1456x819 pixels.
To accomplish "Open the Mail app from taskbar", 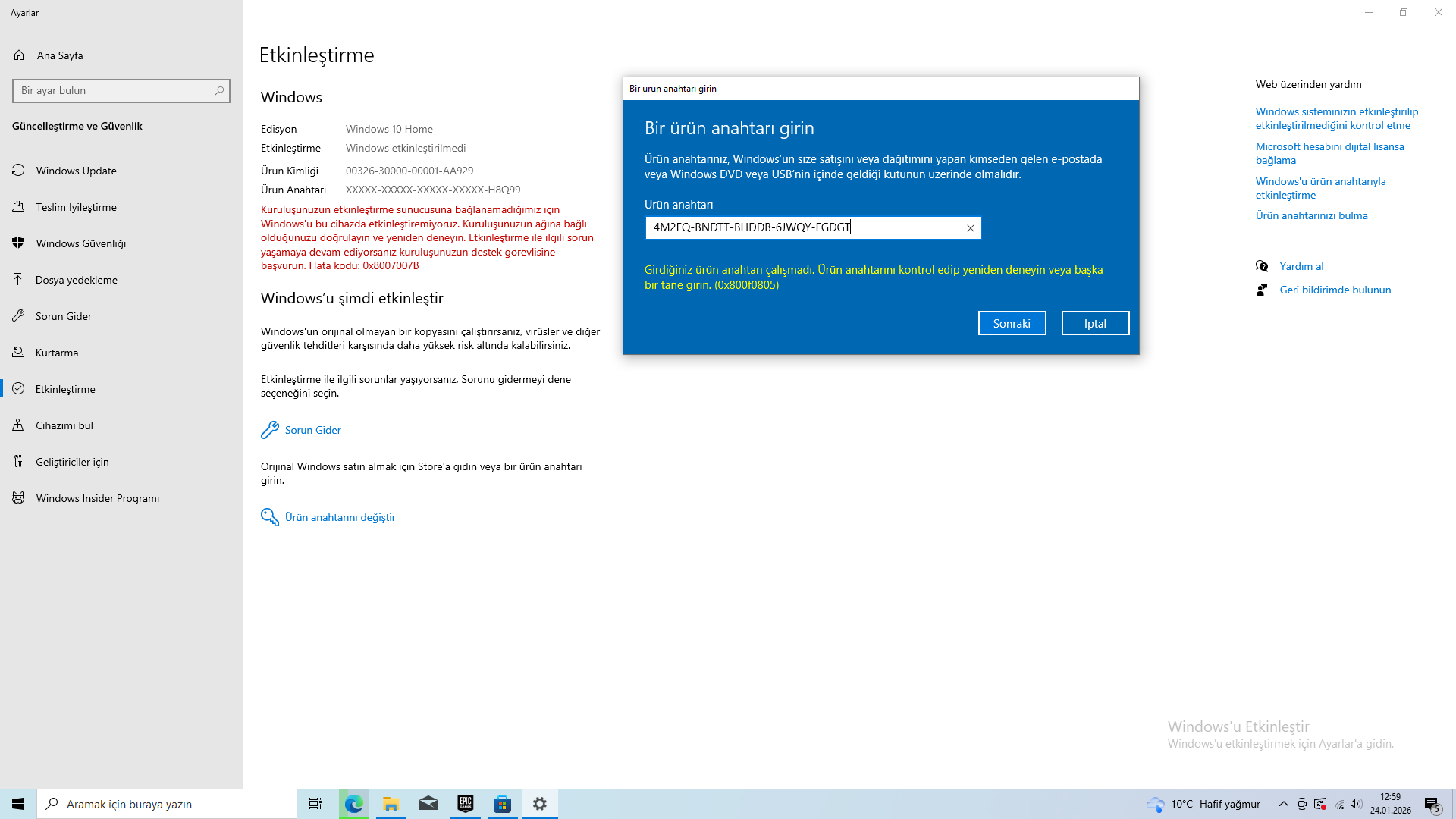I will (x=428, y=804).
